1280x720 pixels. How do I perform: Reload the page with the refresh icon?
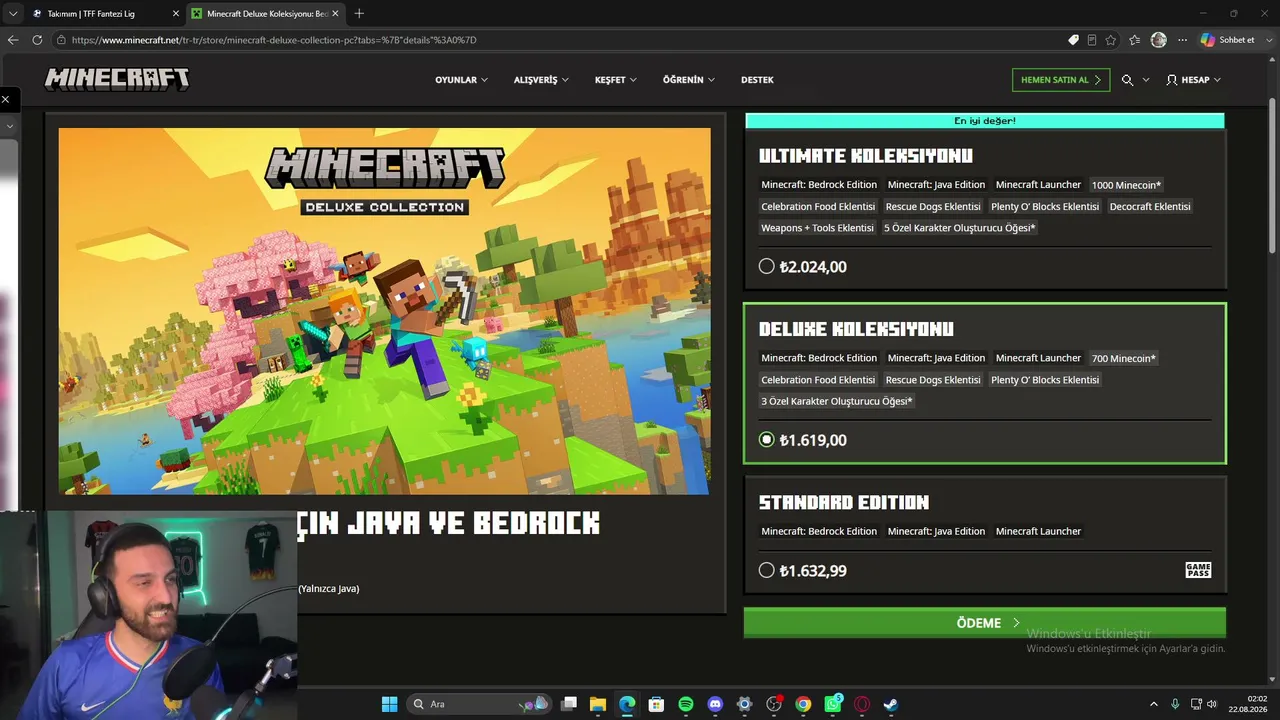[x=37, y=40]
